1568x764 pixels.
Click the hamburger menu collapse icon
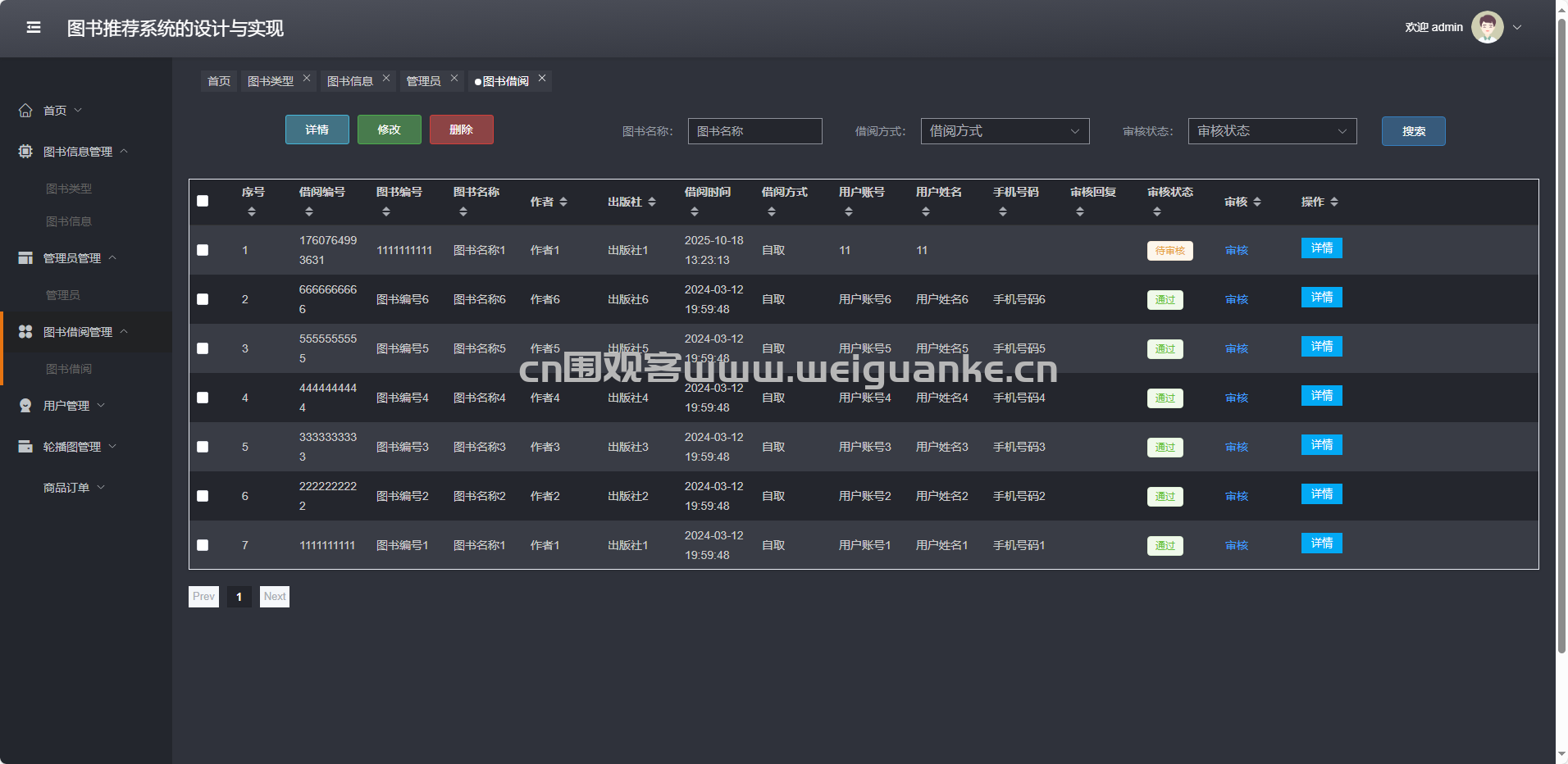(x=34, y=28)
